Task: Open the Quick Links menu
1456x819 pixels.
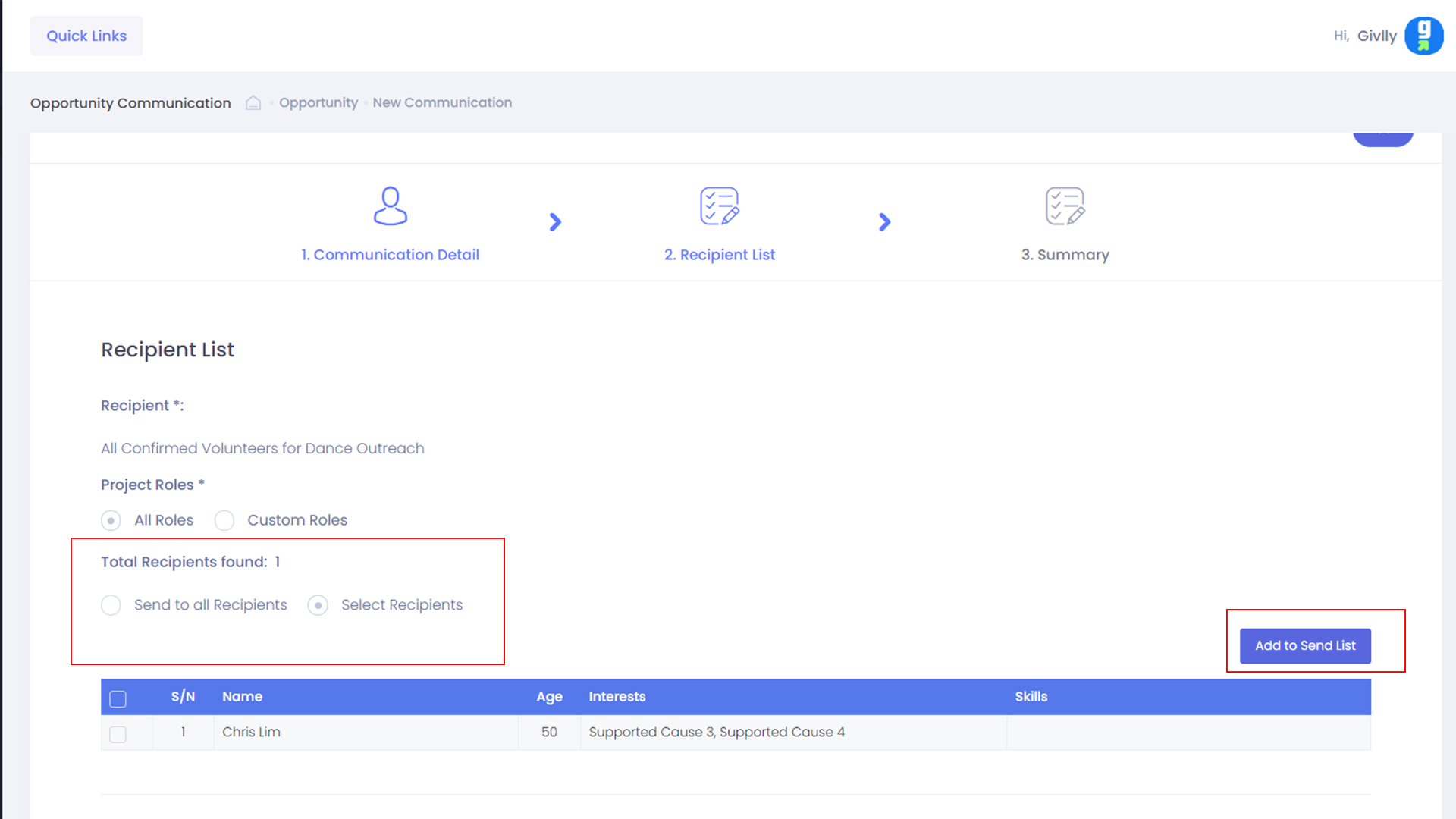Action: tap(86, 36)
